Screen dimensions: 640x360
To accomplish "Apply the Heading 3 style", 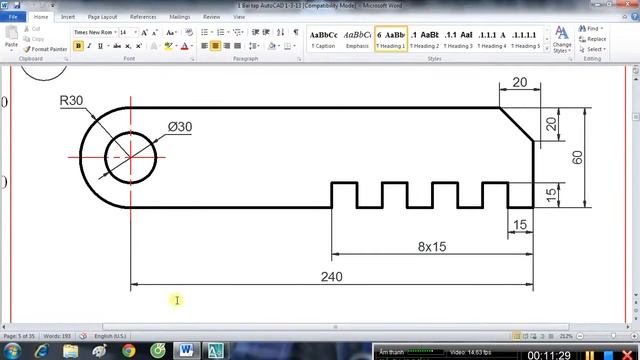I will pos(458,39).
